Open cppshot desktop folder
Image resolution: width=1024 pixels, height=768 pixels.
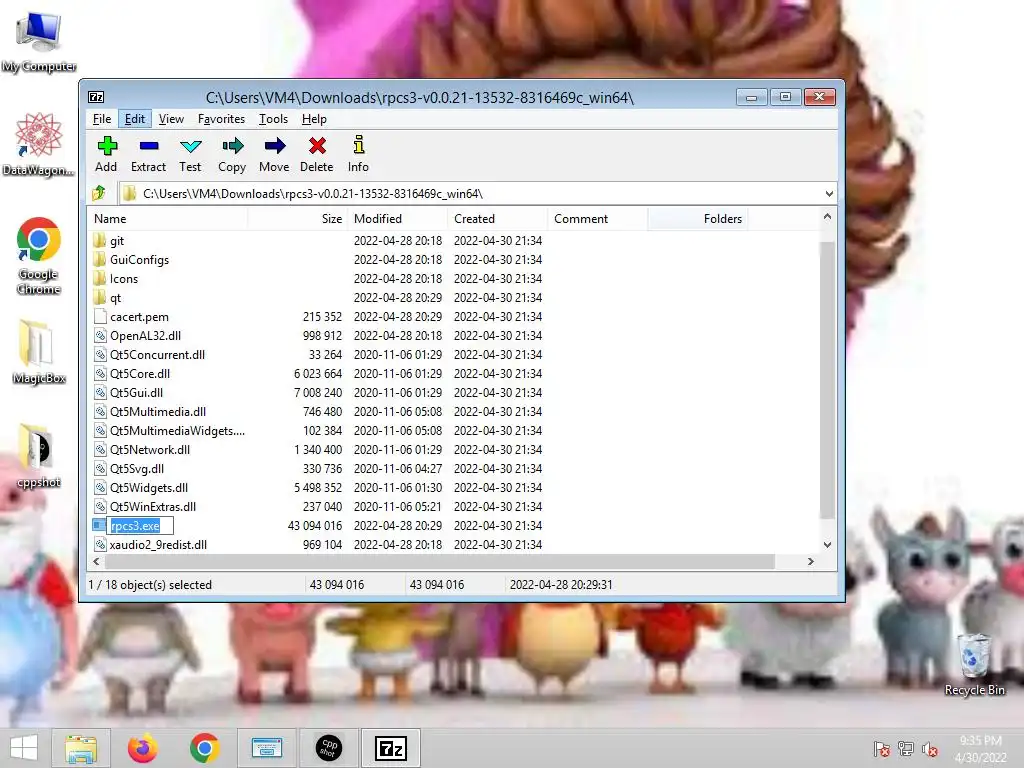(39, 456)
